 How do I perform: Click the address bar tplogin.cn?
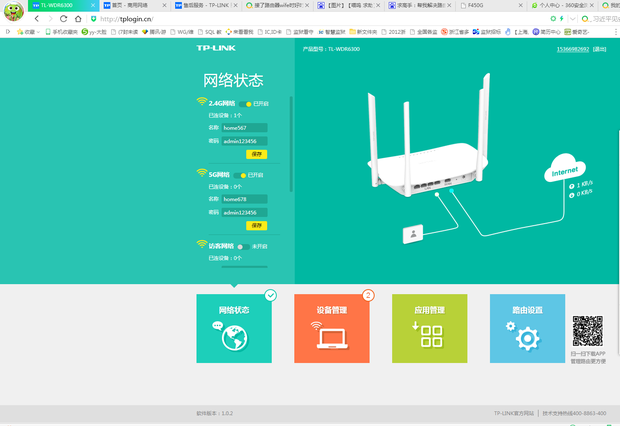[127, 19]
